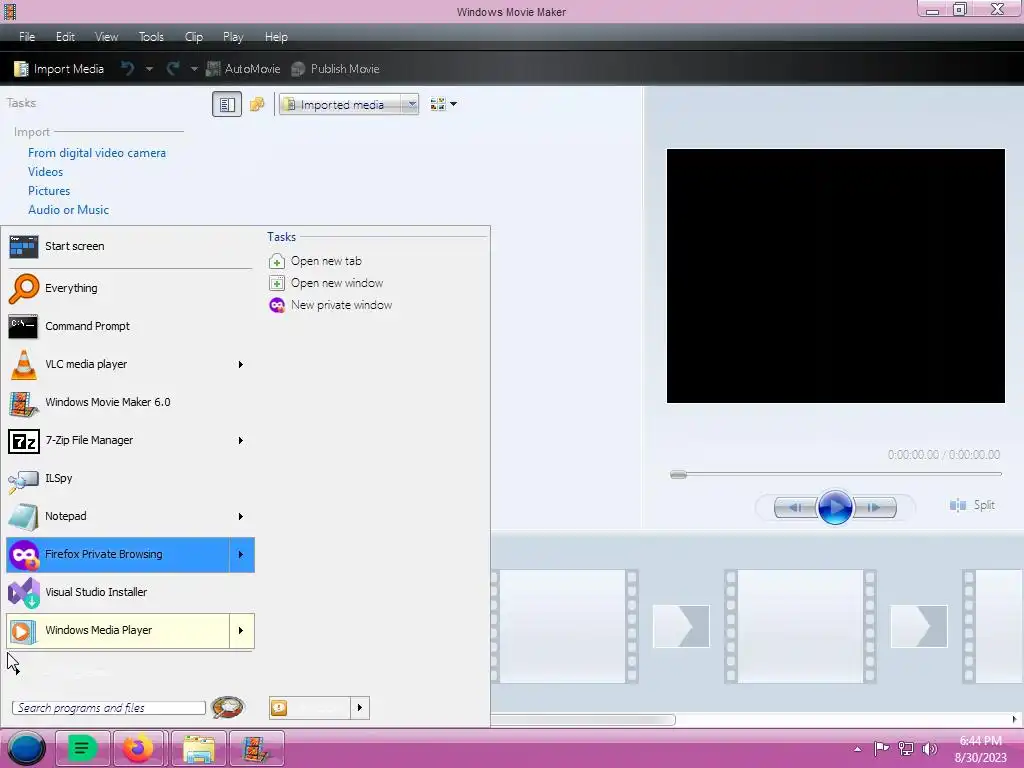The width and height of the screenshot is (1024, 768).
Task: Click the Search programs and files field
Action: (x=108, y=708)
